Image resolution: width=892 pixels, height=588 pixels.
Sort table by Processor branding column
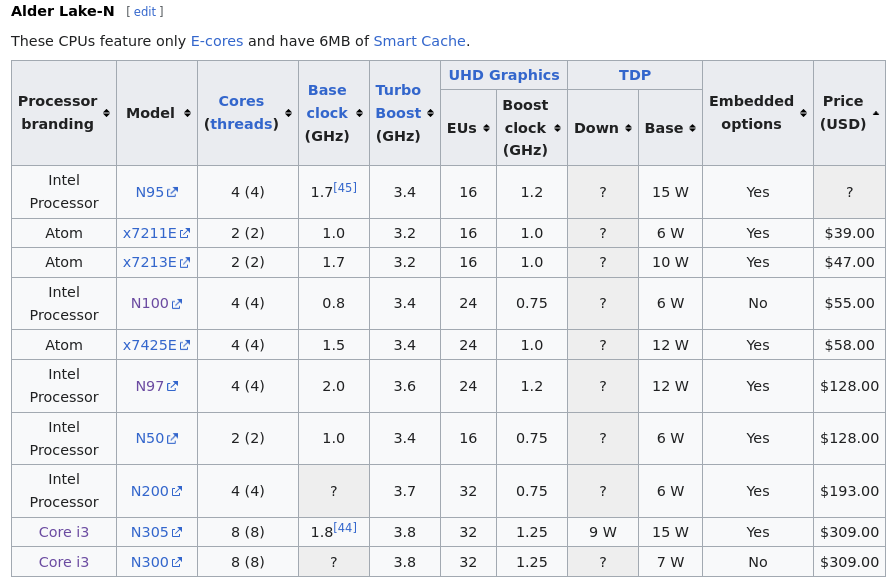(106, 113)
